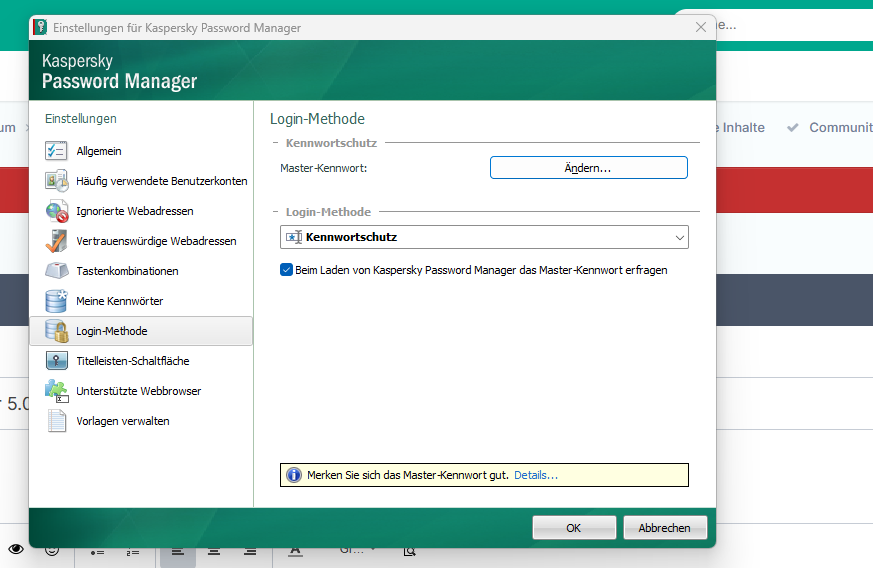Select the Meine Kennwörter database icon
873x568 pixels.
pos(56,301)
